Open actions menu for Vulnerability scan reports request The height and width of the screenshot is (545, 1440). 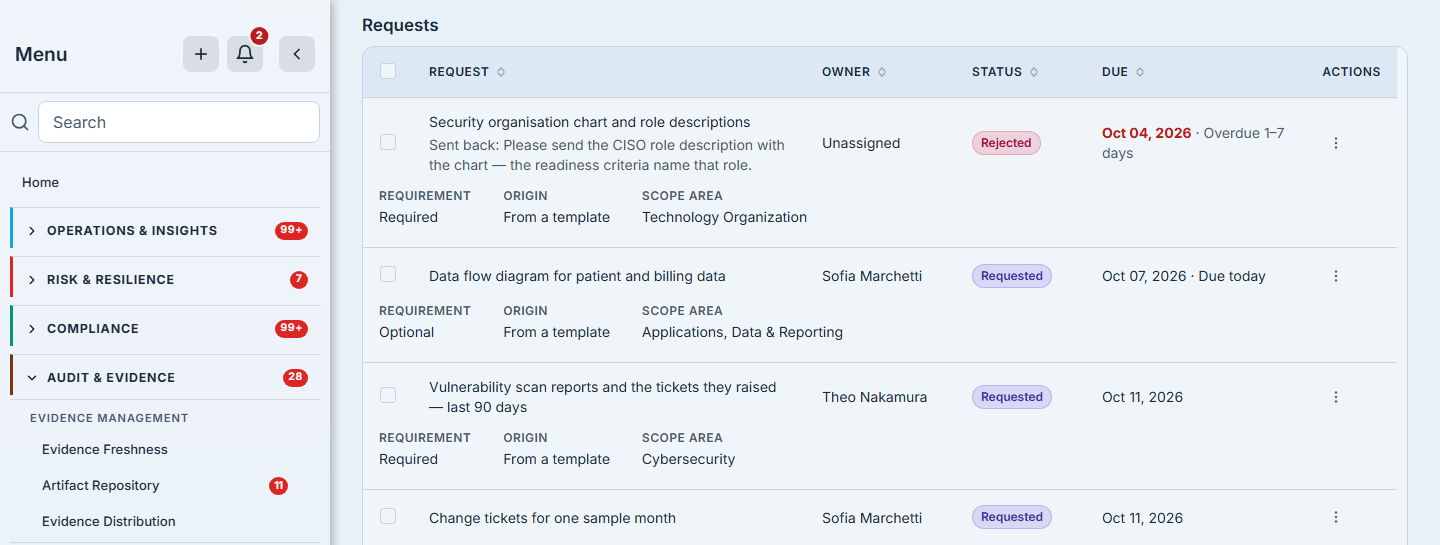pyautogui.click(x=1336, y=397)
